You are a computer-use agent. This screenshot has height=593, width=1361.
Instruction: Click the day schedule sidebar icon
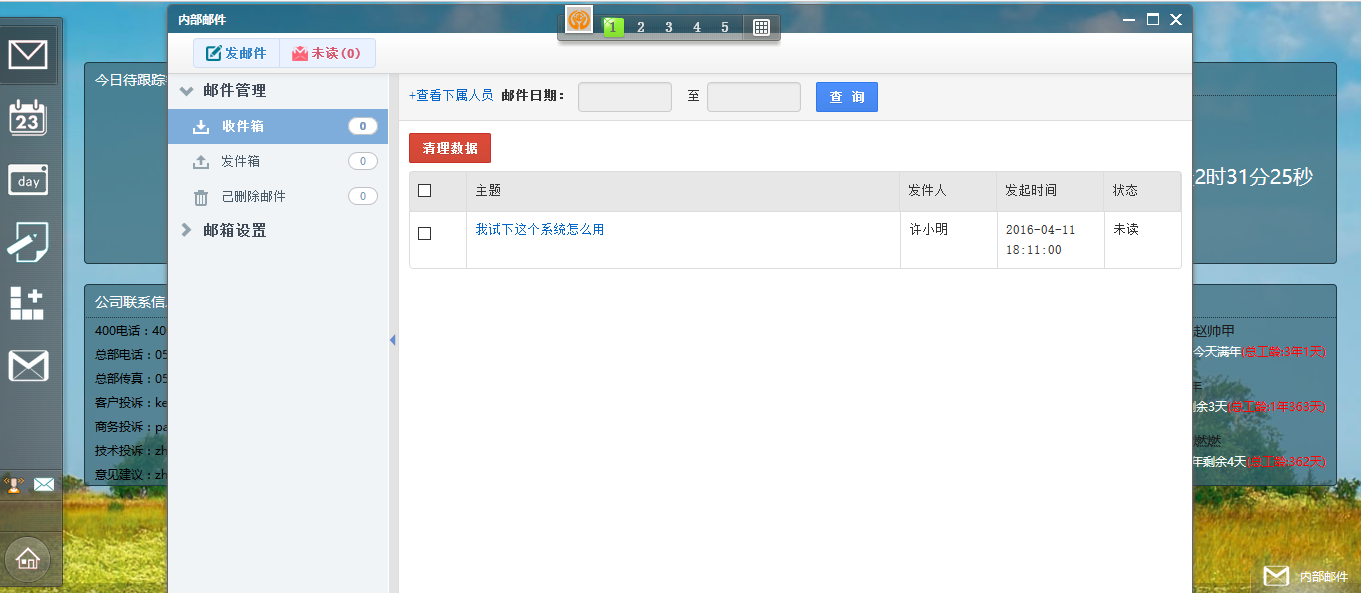point(28,180)
